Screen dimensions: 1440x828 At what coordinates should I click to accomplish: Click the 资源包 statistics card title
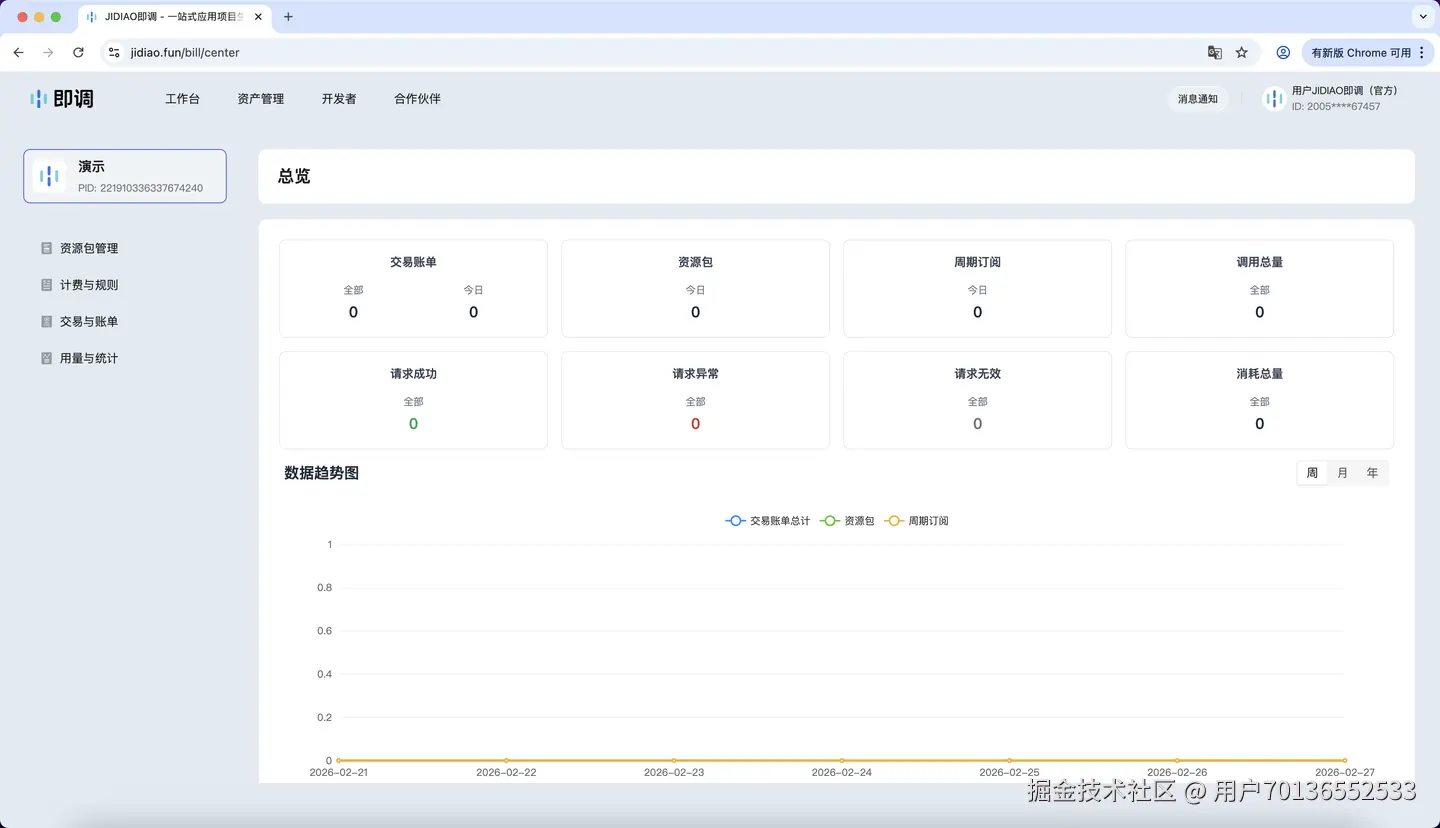(695, 262)
